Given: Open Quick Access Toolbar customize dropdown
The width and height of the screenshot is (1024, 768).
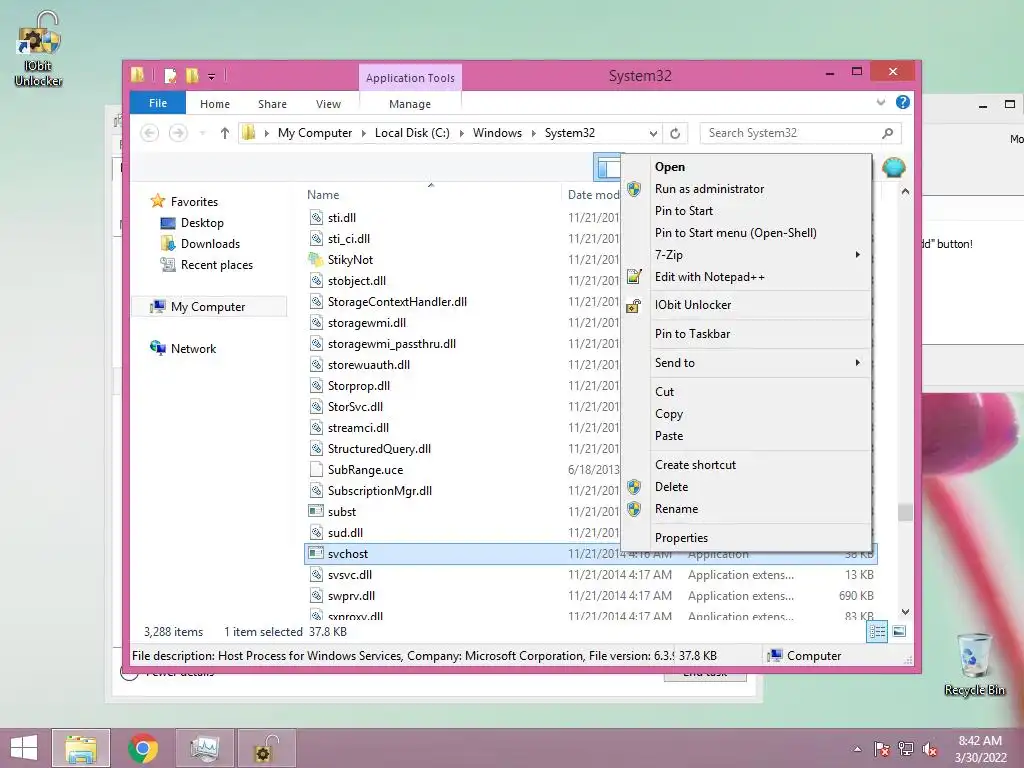Looking at the screenshot, I should point(212,76).
